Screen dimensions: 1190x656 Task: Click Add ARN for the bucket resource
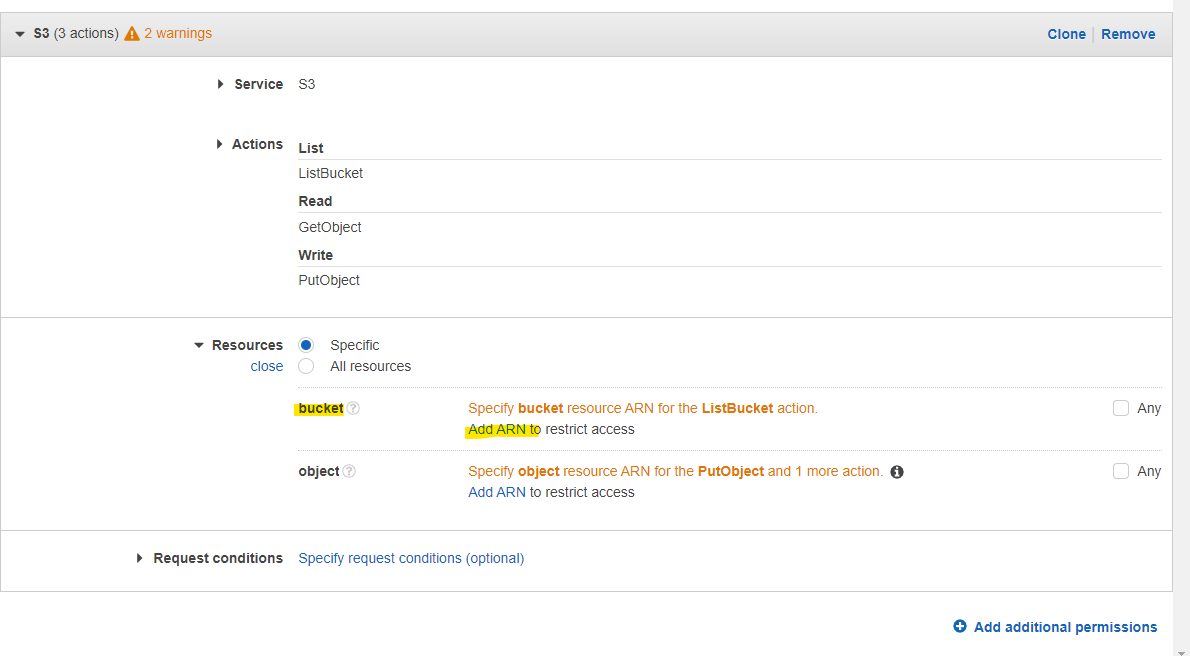click(497, 429)
